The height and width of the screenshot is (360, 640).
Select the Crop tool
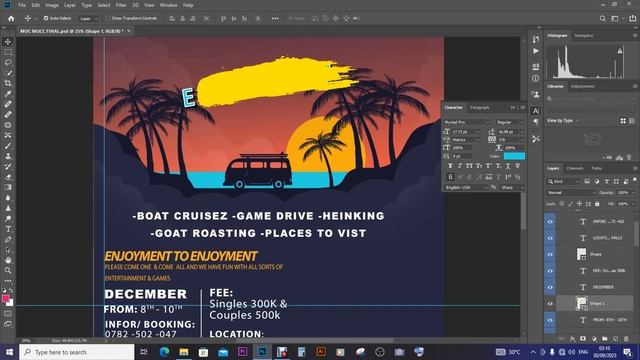point(8,83)
